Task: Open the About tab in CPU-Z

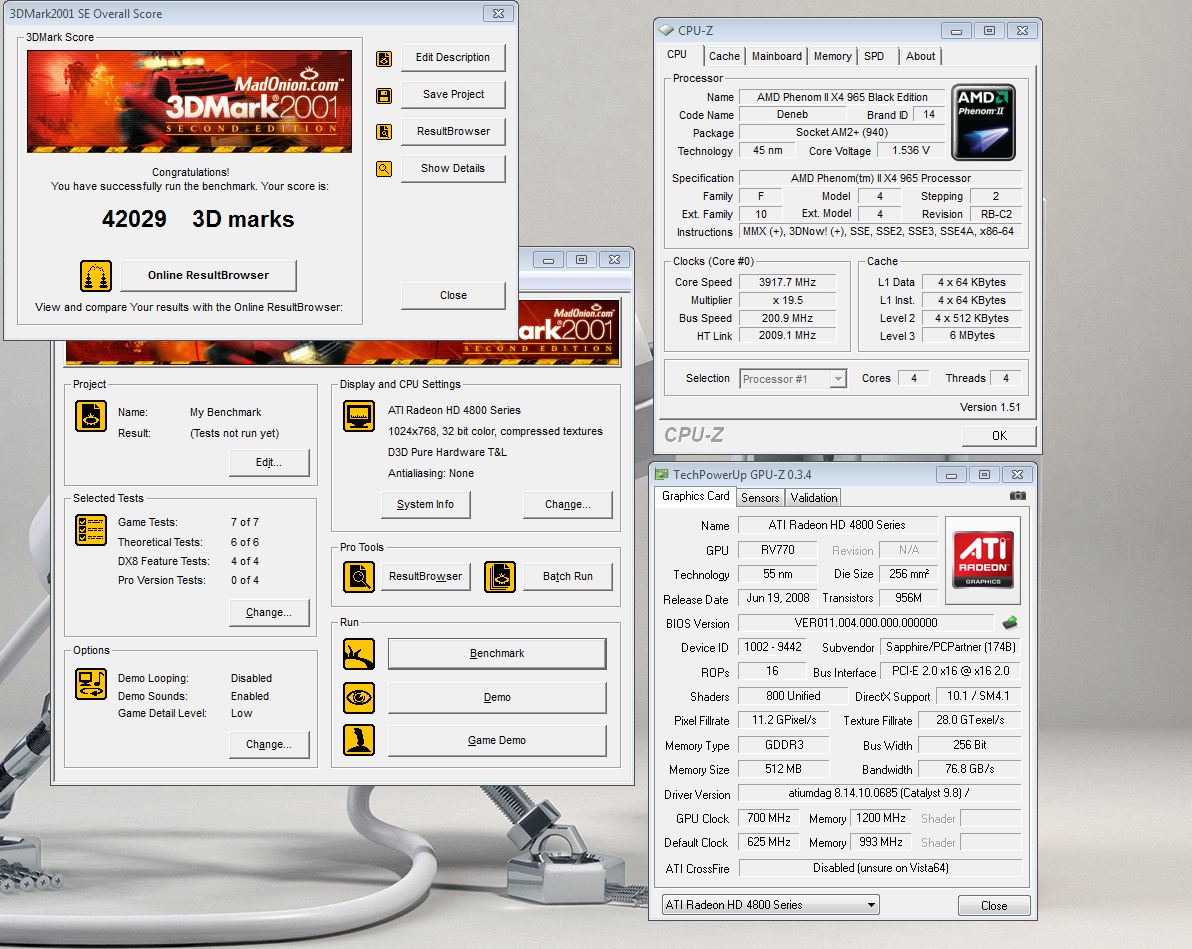Action: tap(920, 56)
